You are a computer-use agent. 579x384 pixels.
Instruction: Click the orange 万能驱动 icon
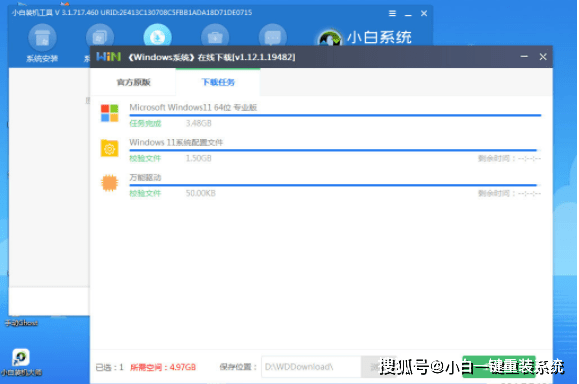[110, 183]
